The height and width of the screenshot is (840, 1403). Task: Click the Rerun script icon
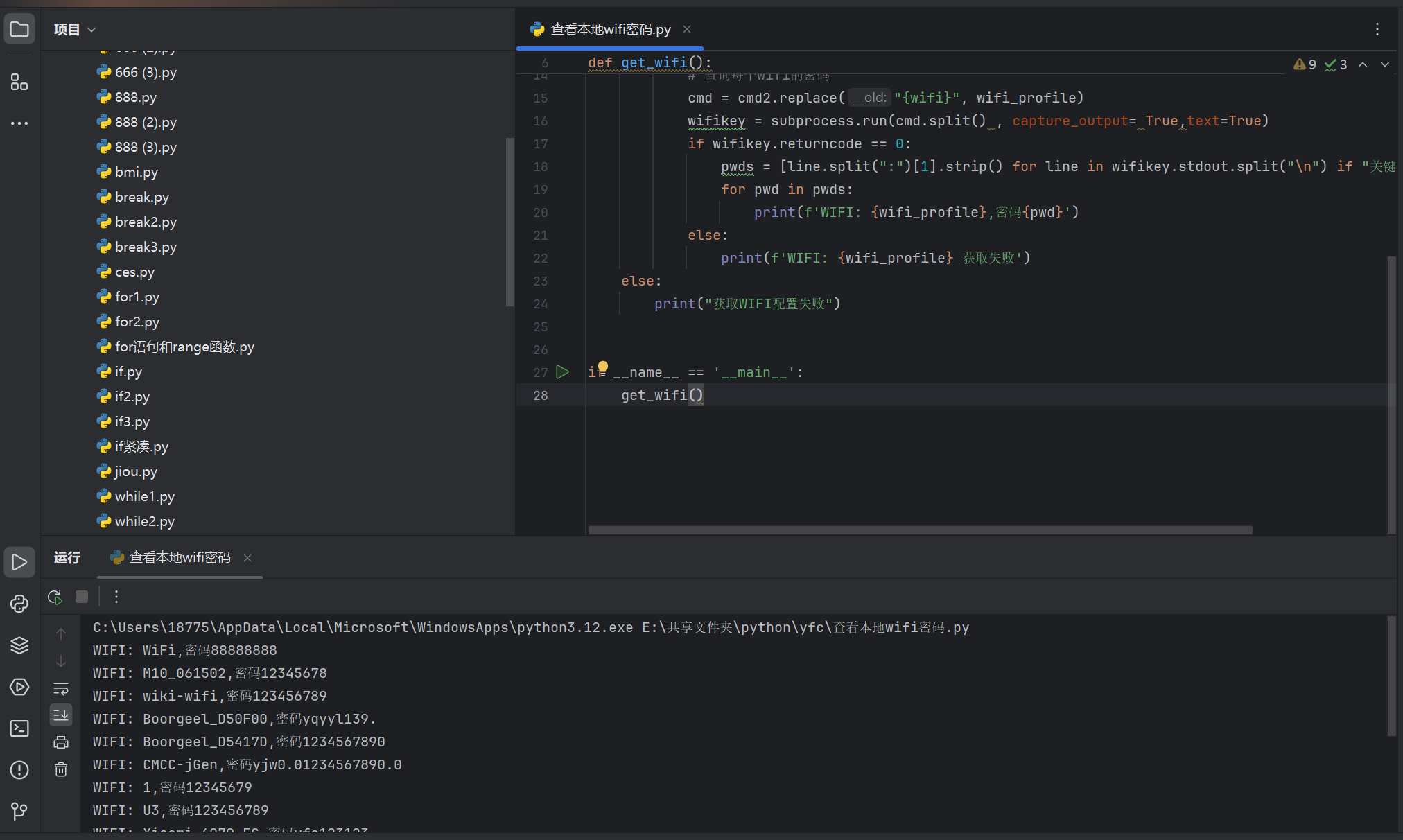click(55, 597)
